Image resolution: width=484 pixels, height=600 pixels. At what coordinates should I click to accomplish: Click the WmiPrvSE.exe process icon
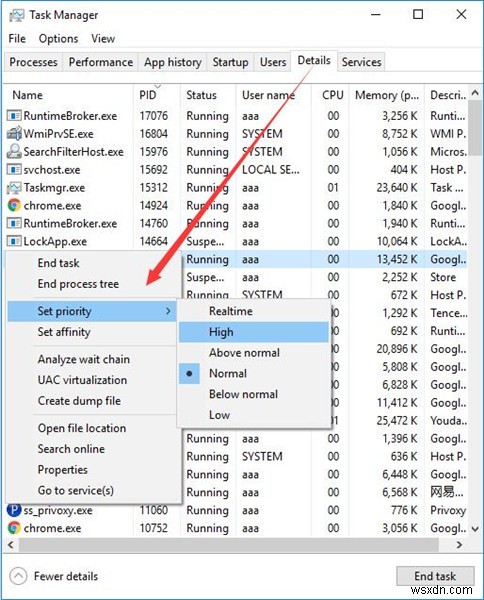pyautogui.click(x=14, y=134)
